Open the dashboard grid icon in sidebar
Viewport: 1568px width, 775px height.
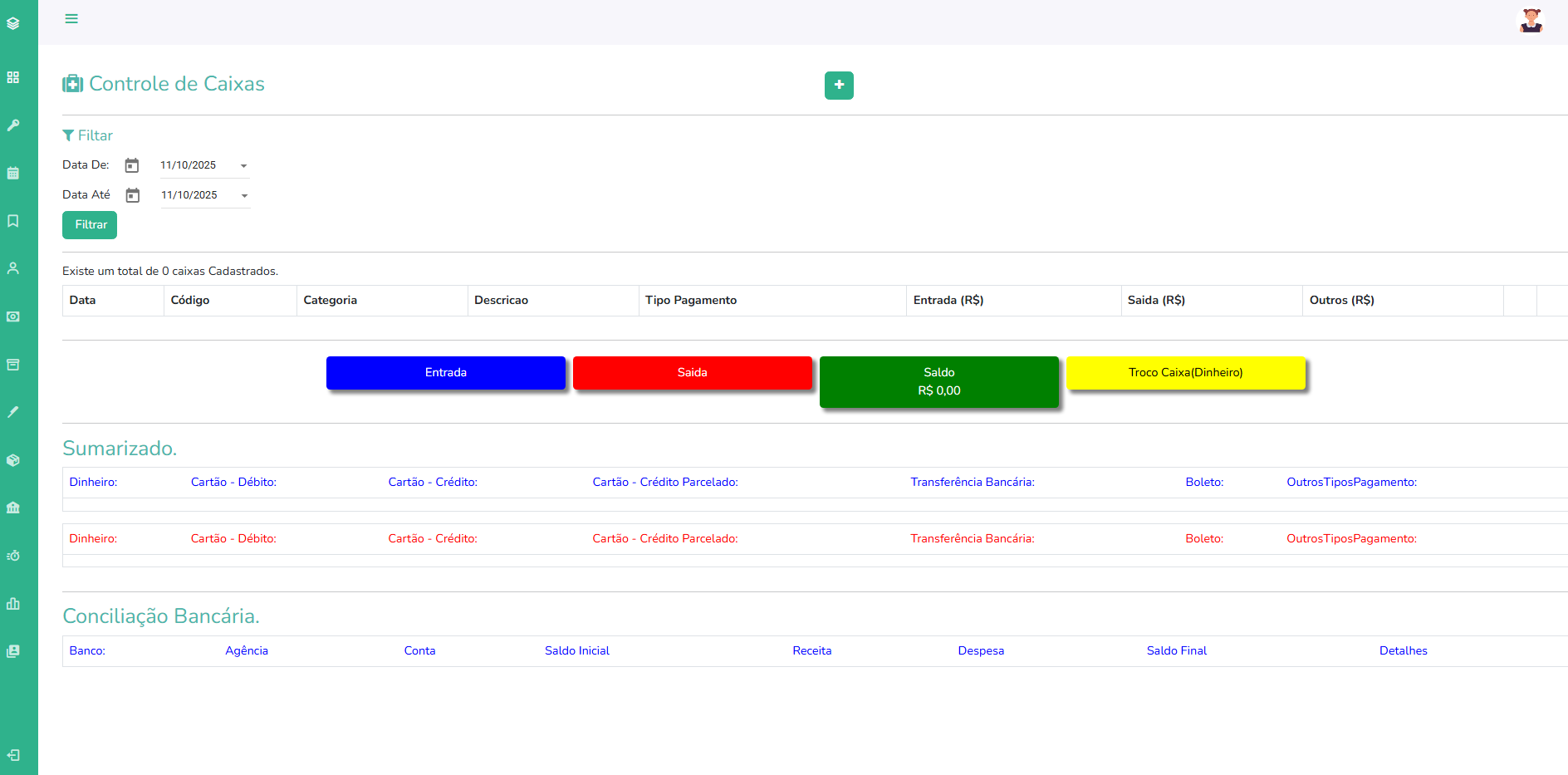point(13,77)
